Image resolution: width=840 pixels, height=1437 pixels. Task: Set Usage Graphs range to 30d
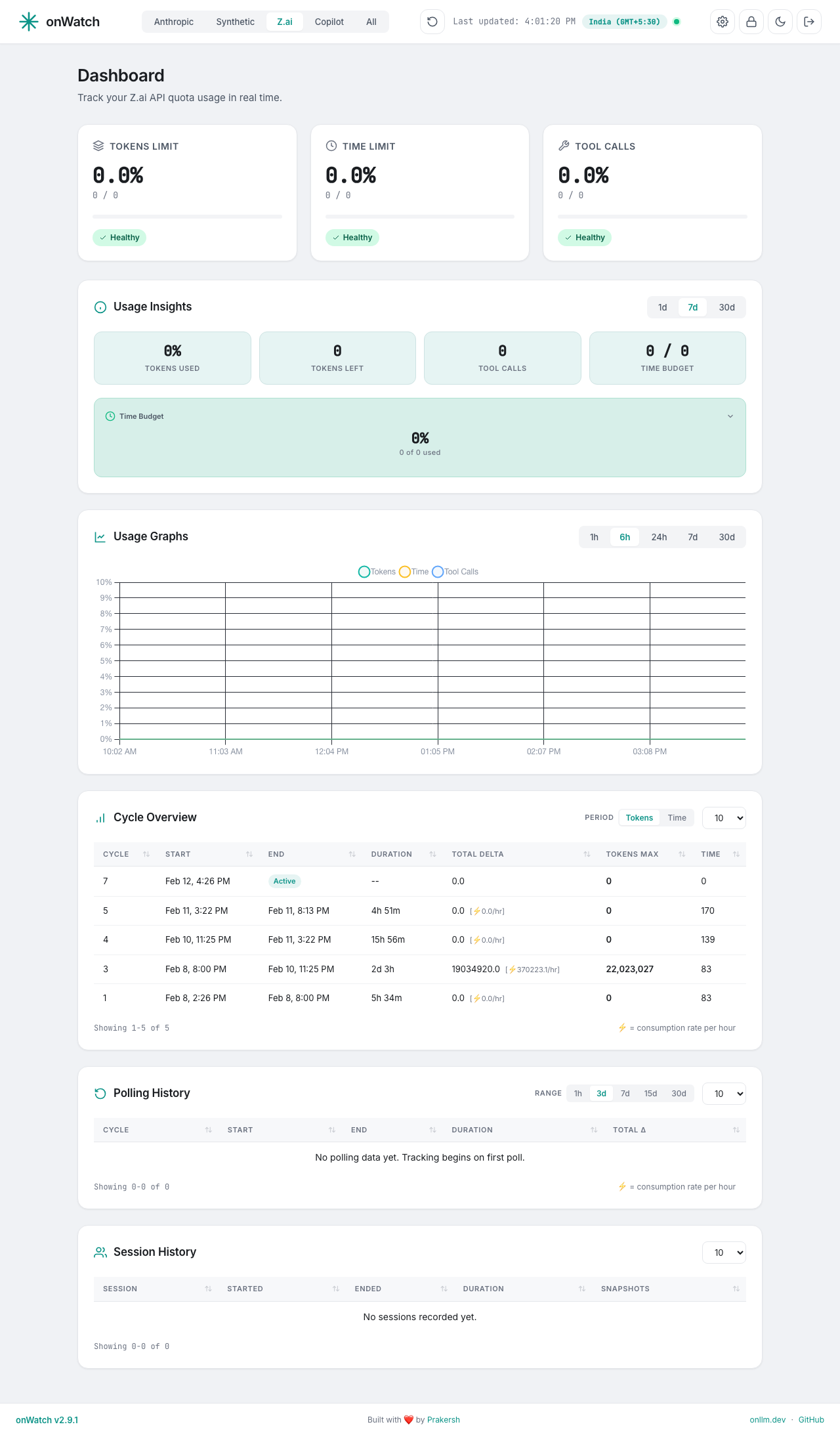click(726, 537)
